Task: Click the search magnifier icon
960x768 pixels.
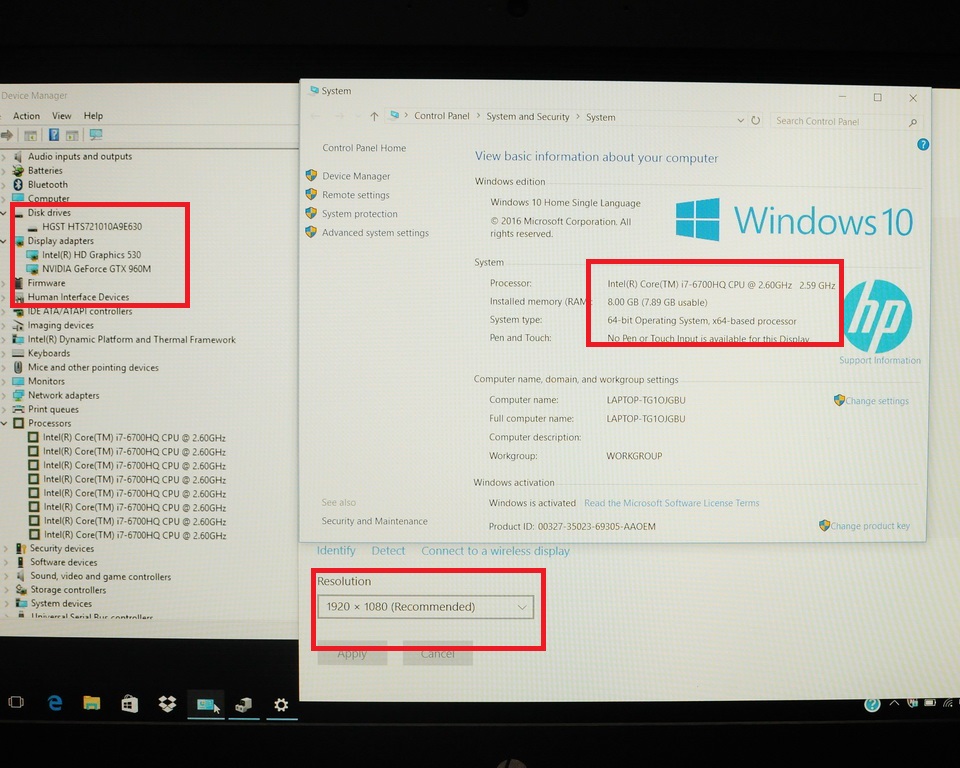Action: click(912, 122)
